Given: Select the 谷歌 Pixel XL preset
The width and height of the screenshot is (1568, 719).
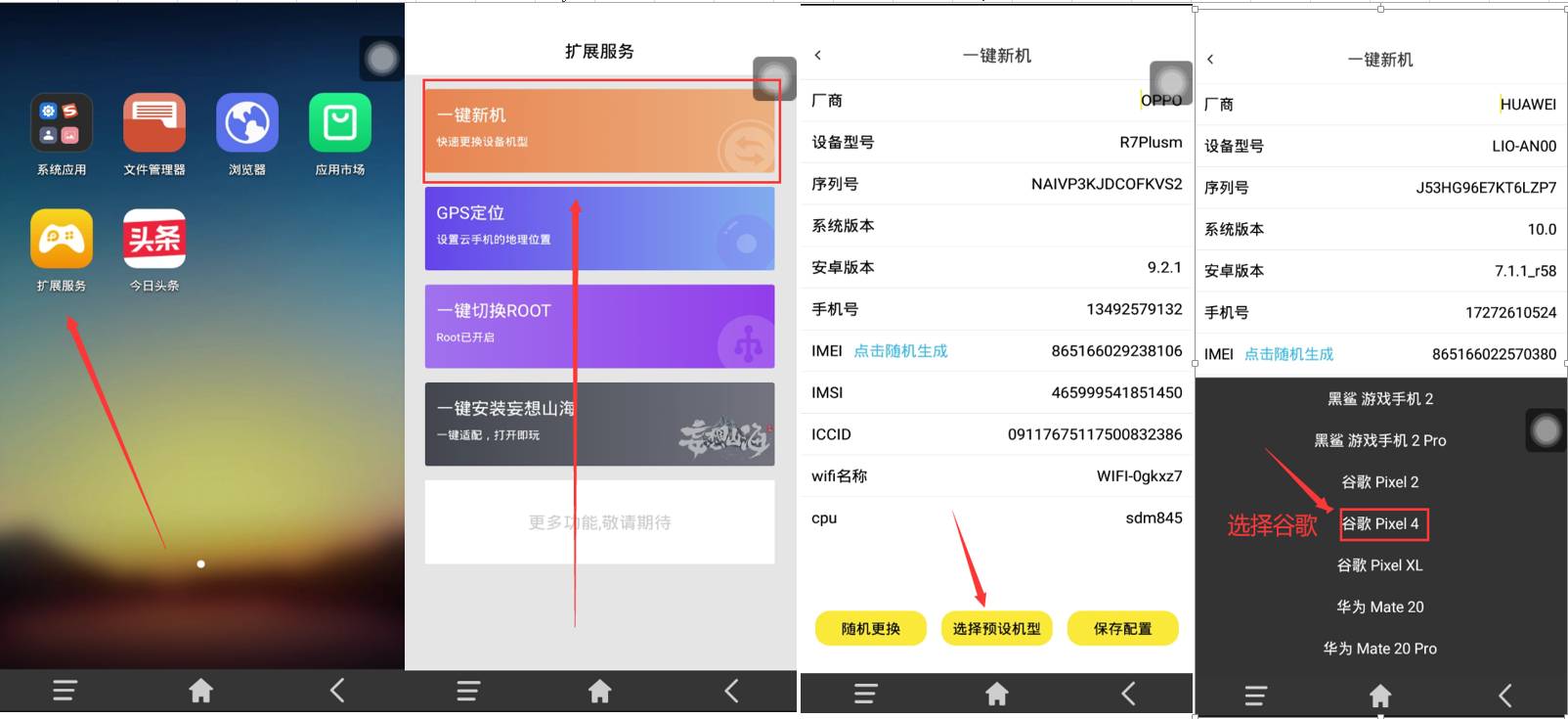Looking at the screenshot, I should [1380, 565].
